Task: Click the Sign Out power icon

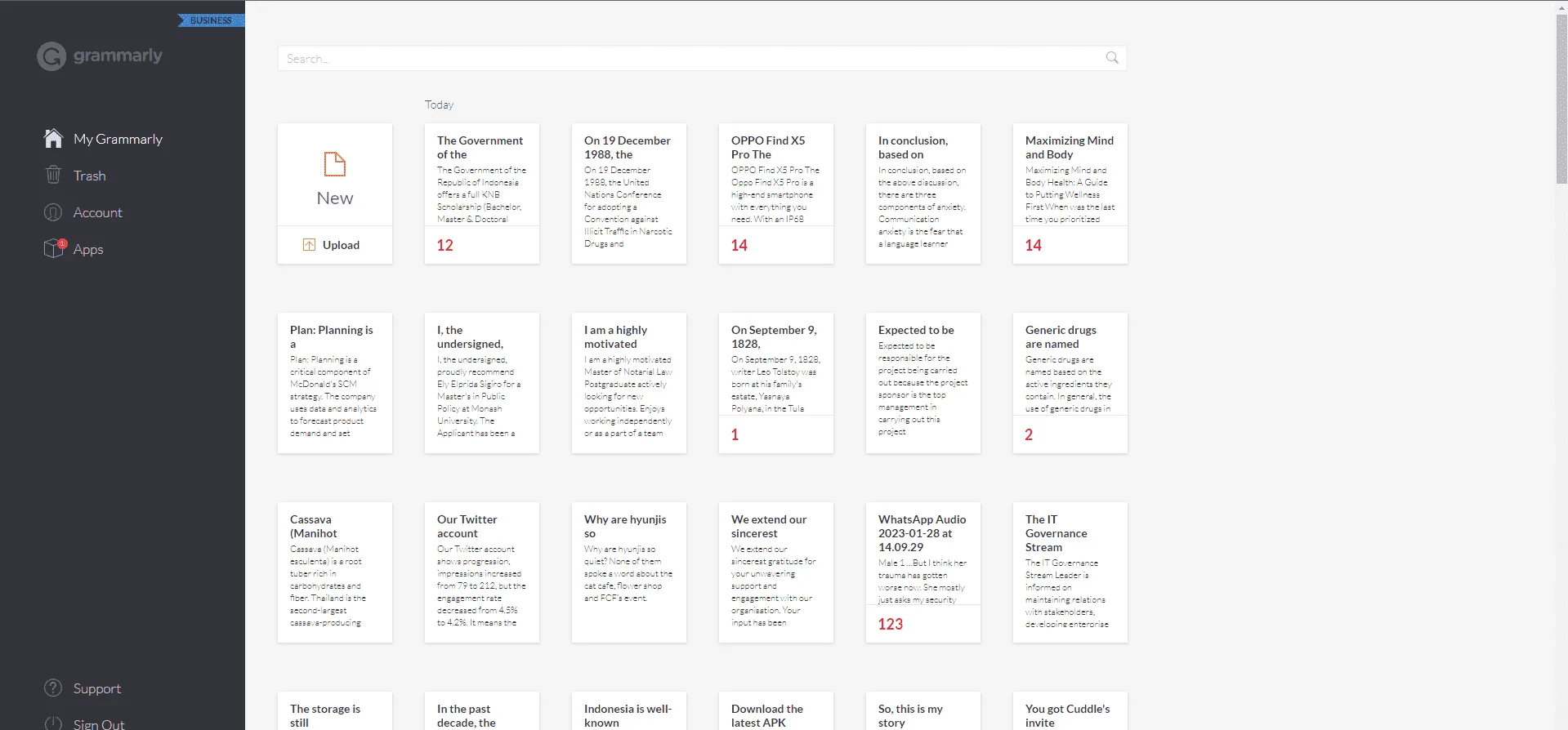Action: [x=53, y=723]
